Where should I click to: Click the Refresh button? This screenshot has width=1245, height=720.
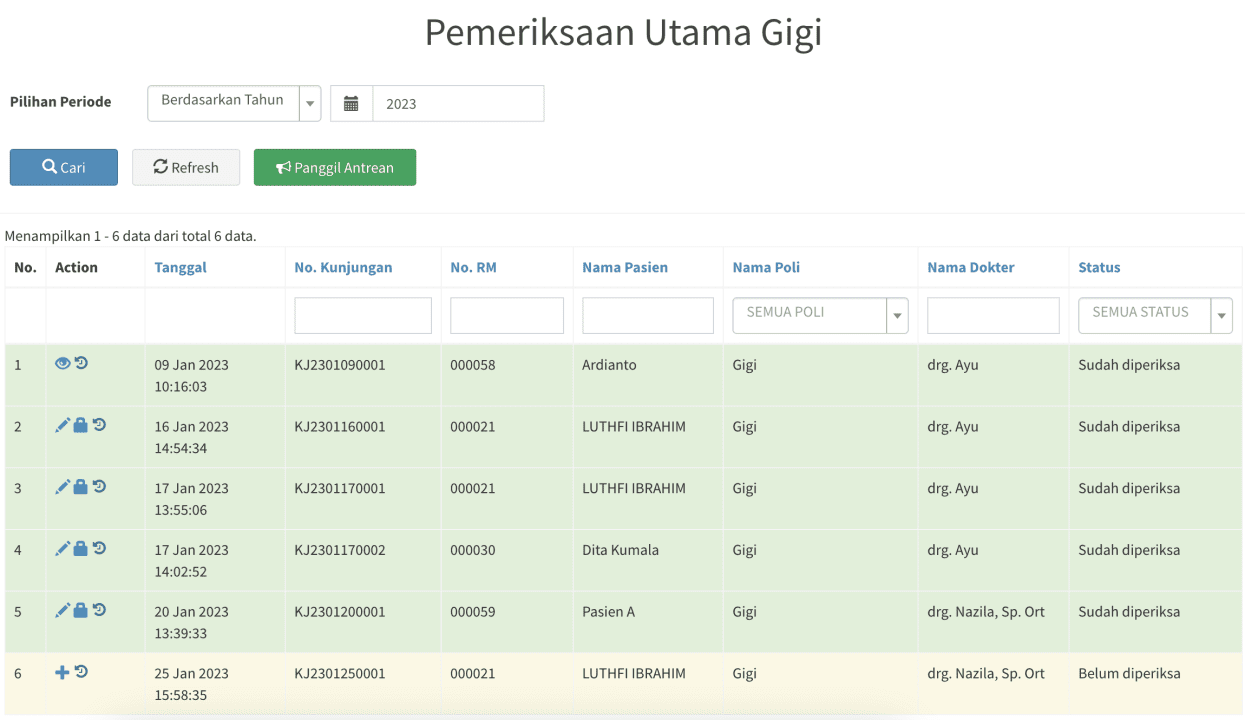[x=186, y=167]
